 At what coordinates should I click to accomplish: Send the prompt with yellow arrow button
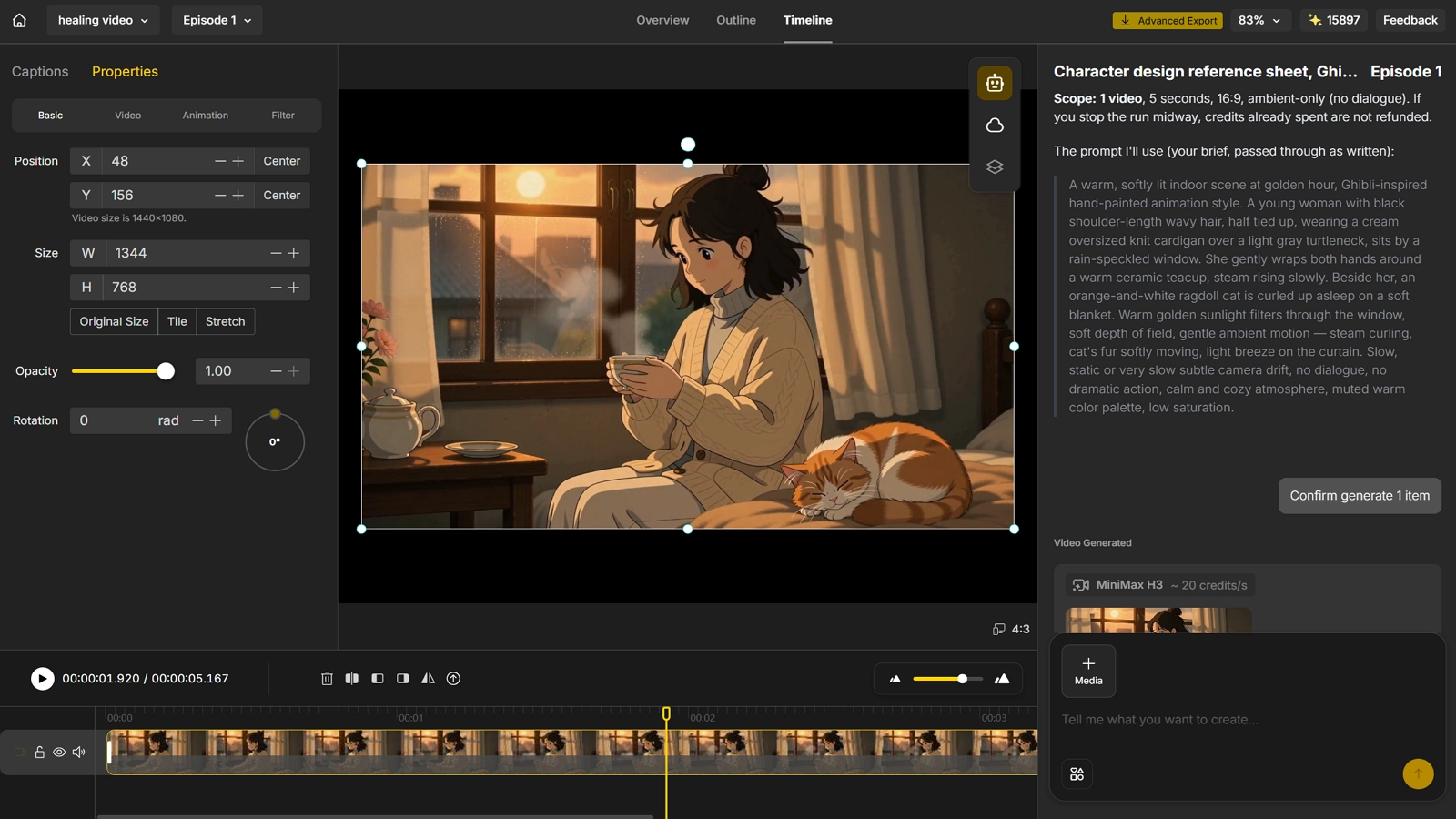1418,774
